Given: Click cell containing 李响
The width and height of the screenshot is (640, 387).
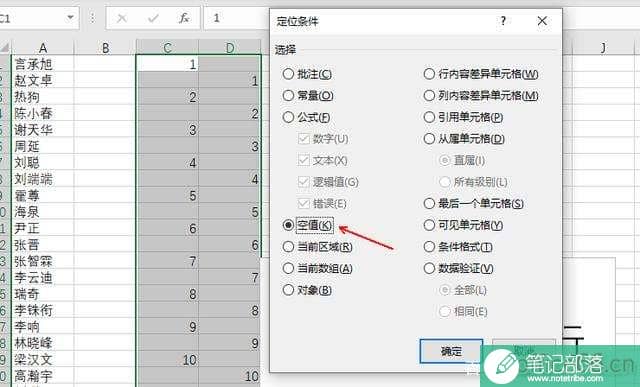Looking at the screenshot, I should coord(42,327).
